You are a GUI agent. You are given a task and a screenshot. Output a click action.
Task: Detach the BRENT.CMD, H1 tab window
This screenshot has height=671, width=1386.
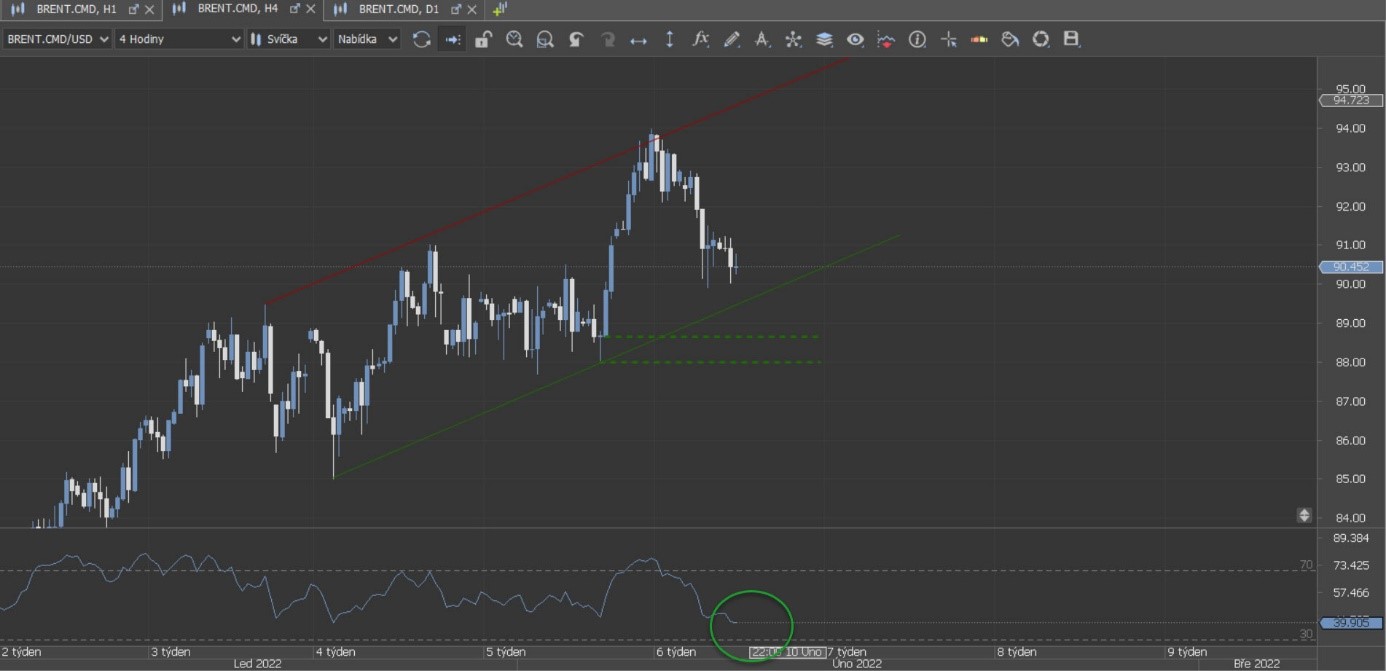pyautogui.click(x=133, y=9)
